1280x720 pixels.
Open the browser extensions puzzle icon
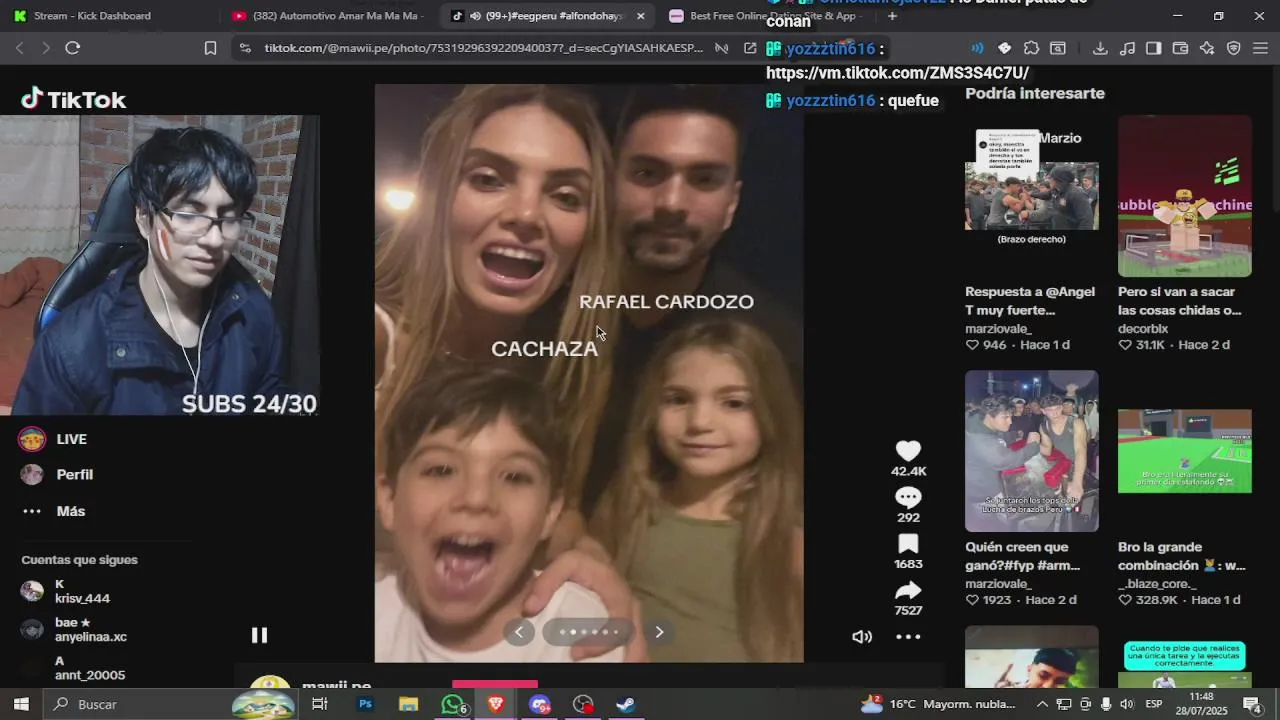click(x=1032, y=48)
